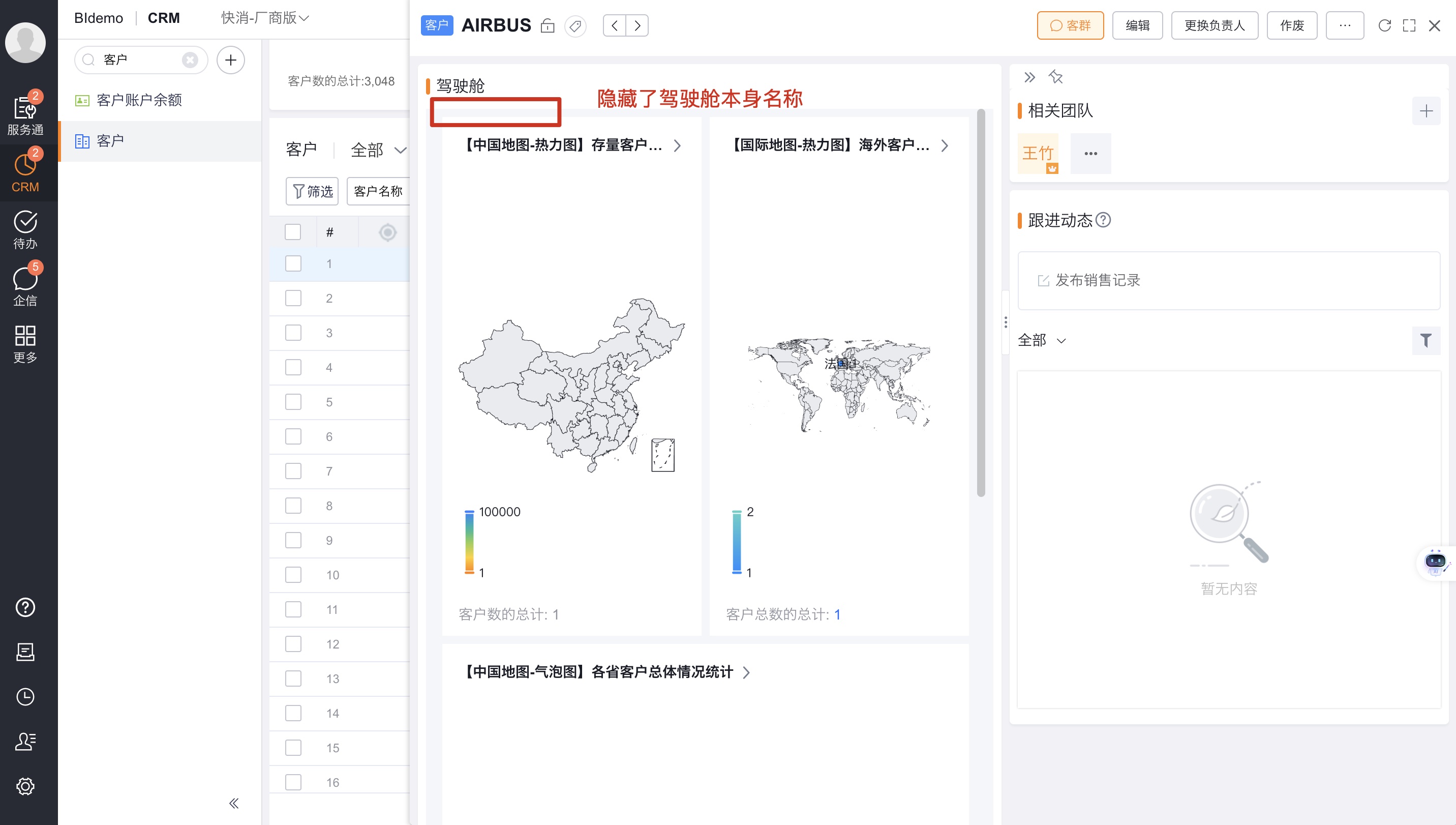The width and height of the screenshot is (1456, 825).
Task: Click the 筛选 filter button
Action: tap(312, 192)
